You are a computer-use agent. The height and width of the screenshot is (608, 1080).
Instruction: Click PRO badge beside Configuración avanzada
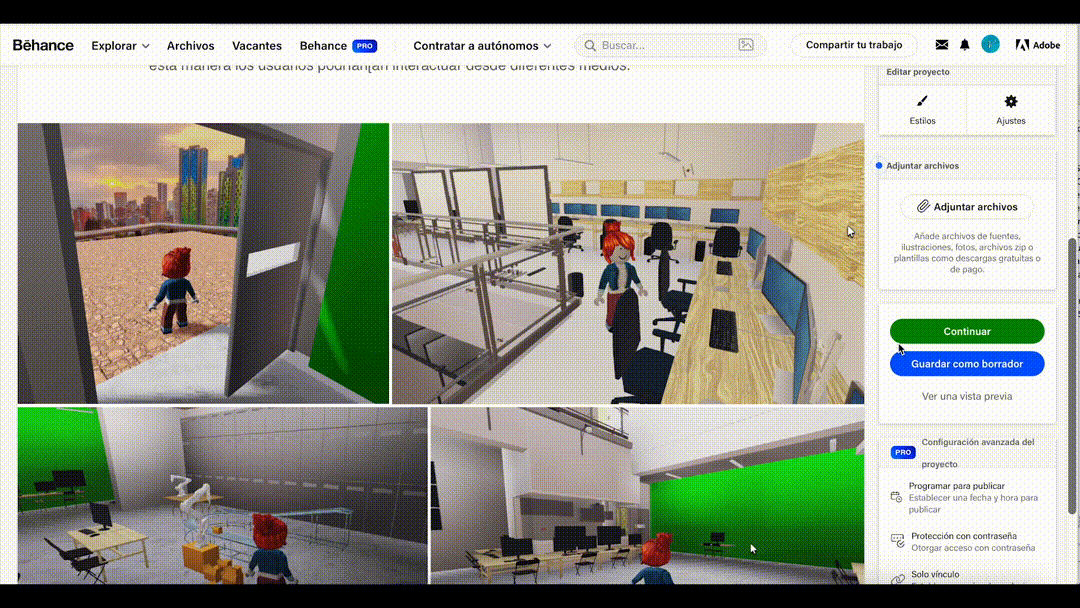[902, 452]
